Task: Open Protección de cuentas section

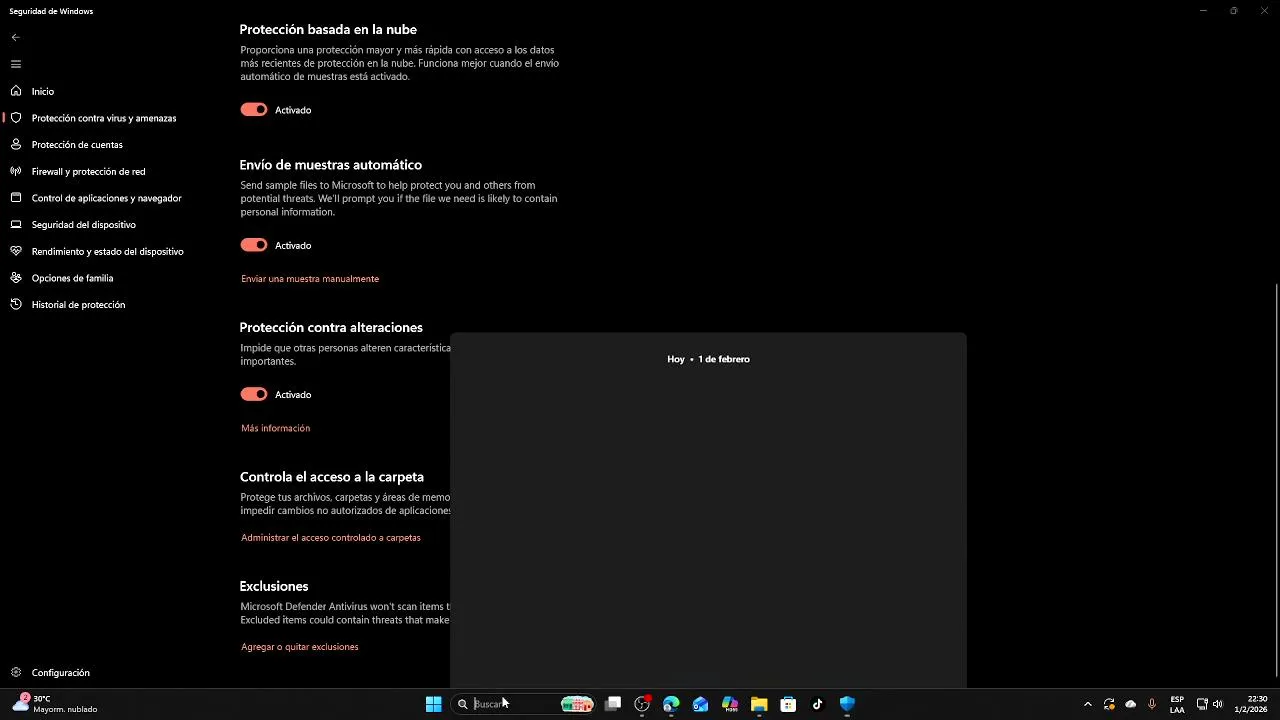Action: [77, 145]
